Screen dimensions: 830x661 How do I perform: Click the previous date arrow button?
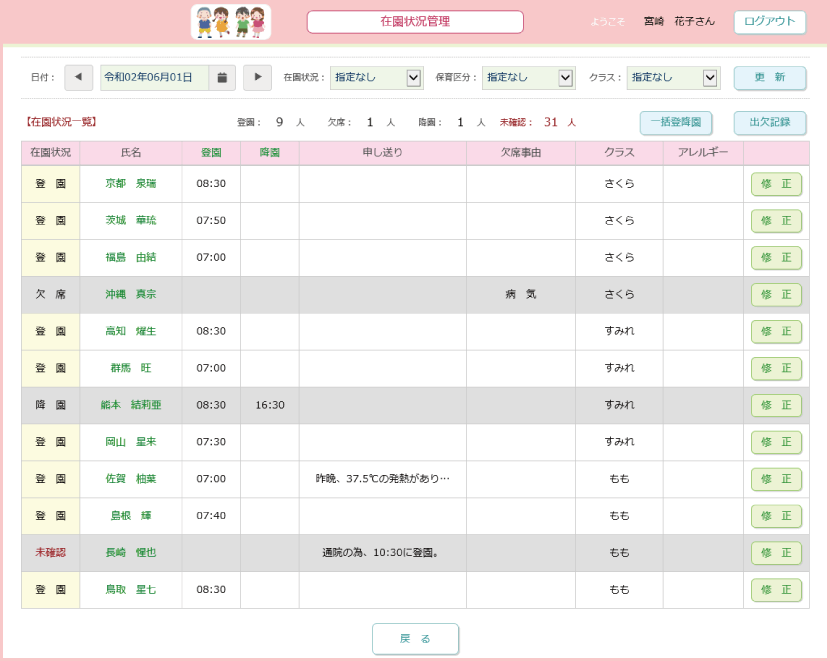point(78,77)
